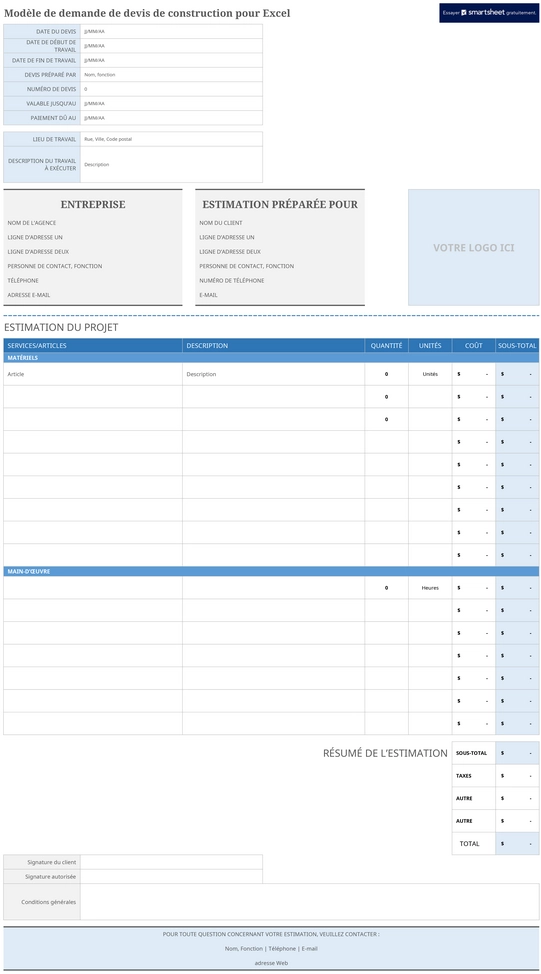The height and width of the screenshot is (974, 541).
Task: Click the Conditions générales text area
Action: 310,902
